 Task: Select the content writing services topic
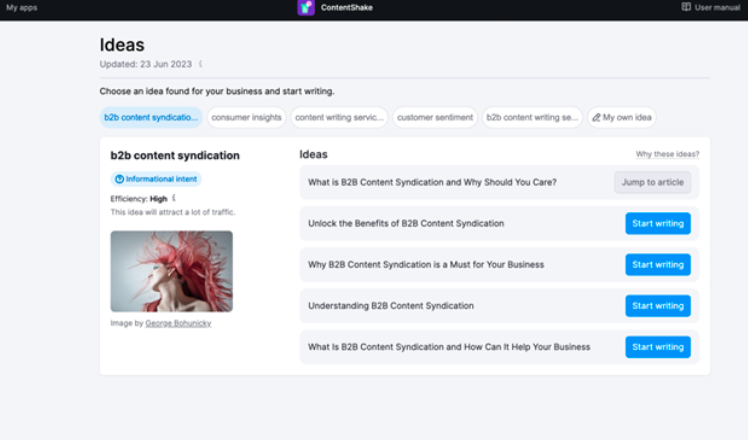[x=340, y=117]
